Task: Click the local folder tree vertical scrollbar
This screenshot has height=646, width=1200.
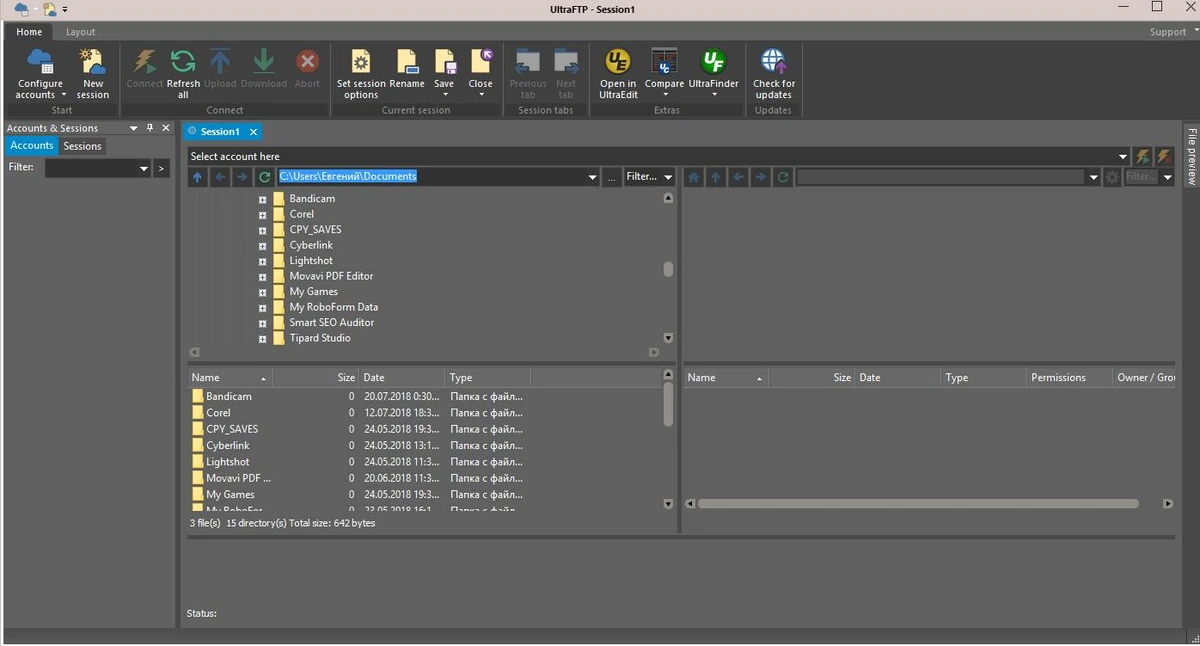Action: point(668,269)
